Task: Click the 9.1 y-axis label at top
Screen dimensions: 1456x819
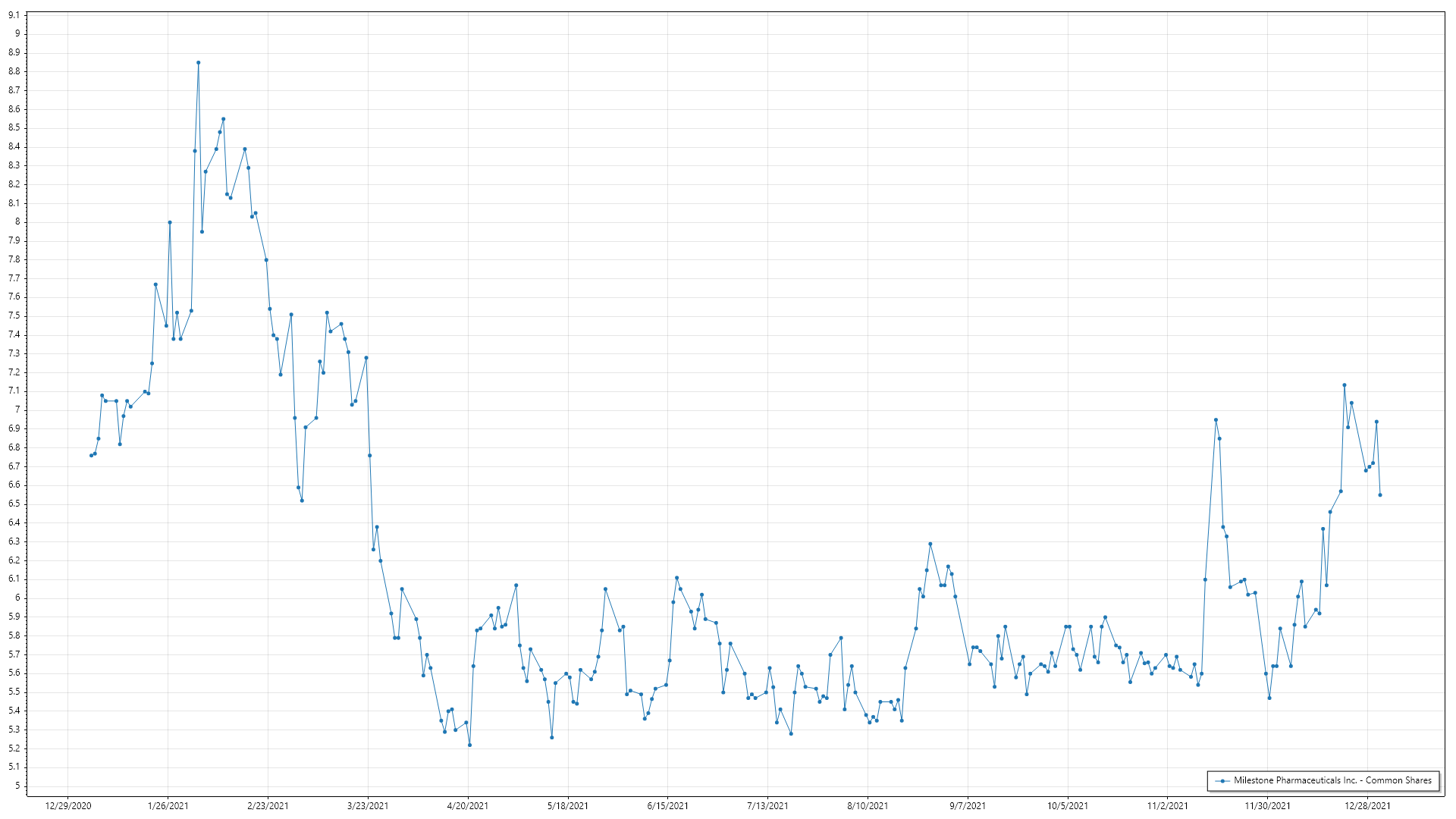Action: (x=14, y=15)
